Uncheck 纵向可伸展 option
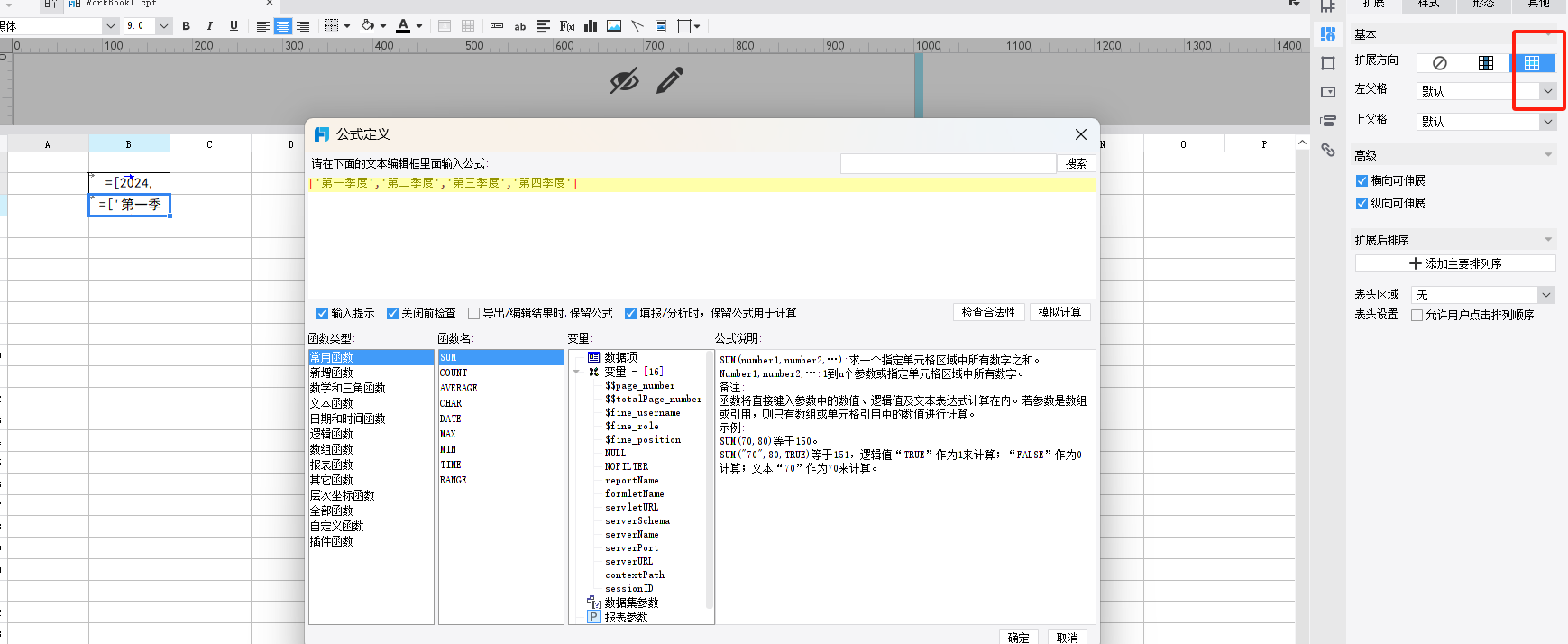The height and width of the screenshot is (644, 1568). point(1362,203)
